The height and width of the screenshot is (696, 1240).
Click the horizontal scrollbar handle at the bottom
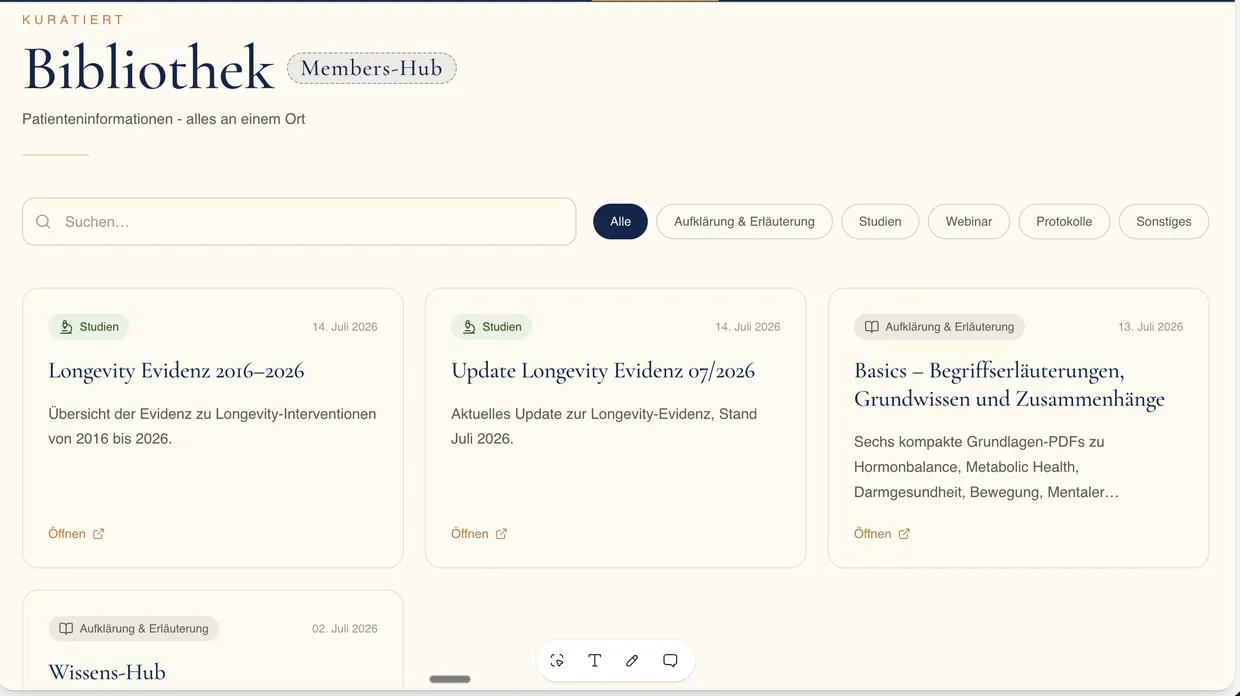[450, 679]
